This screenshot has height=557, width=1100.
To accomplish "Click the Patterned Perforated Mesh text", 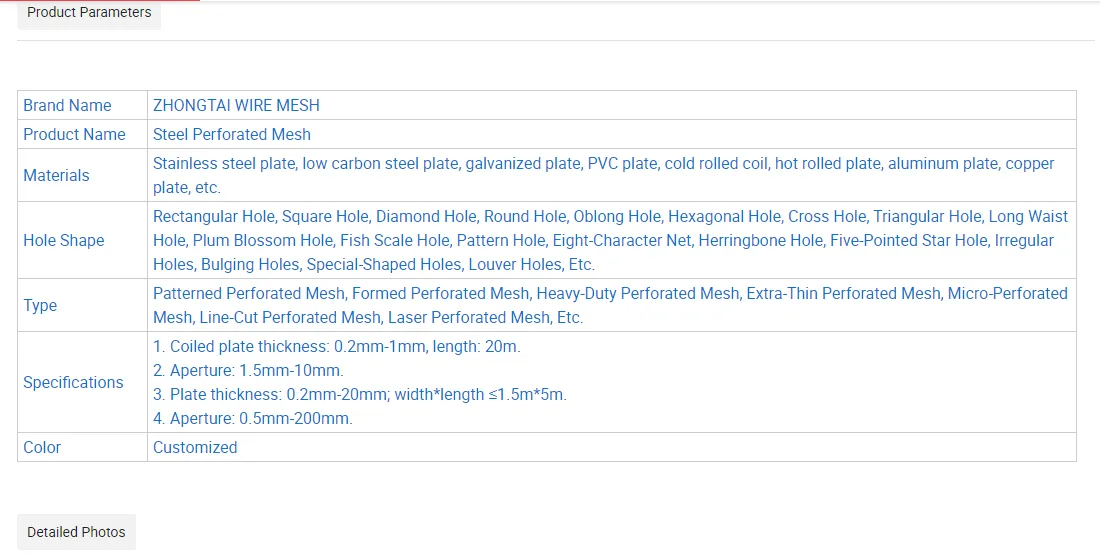I will click(250, 293).
